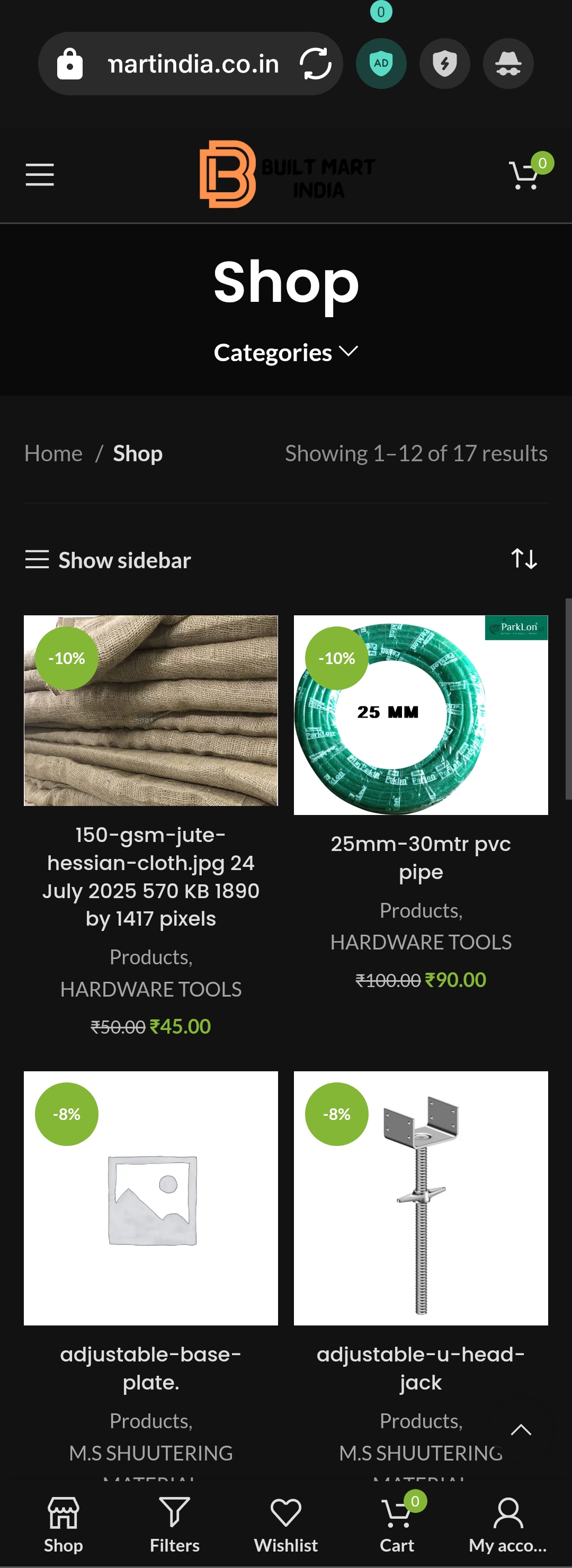Open the sort order arrows icon

click(524, 559)
